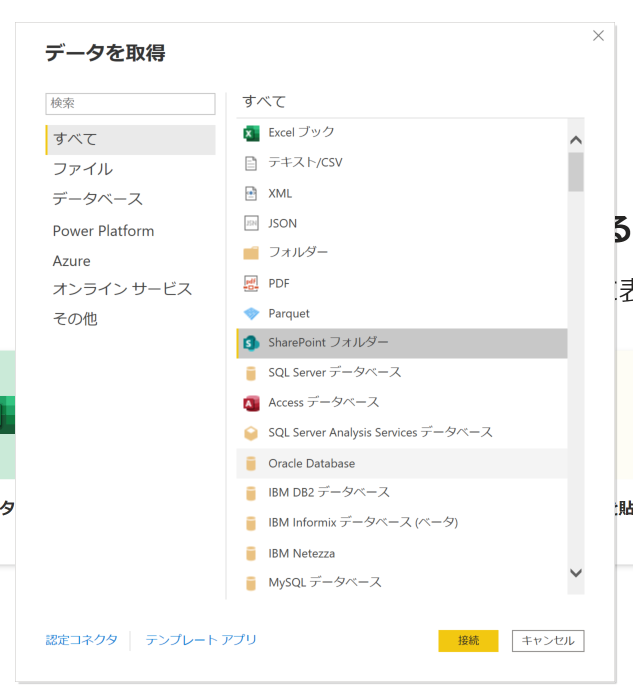Click the テキスト/CSV document icon
The width and height of the screenshot is (633, 699).
[x=251, y=163]
